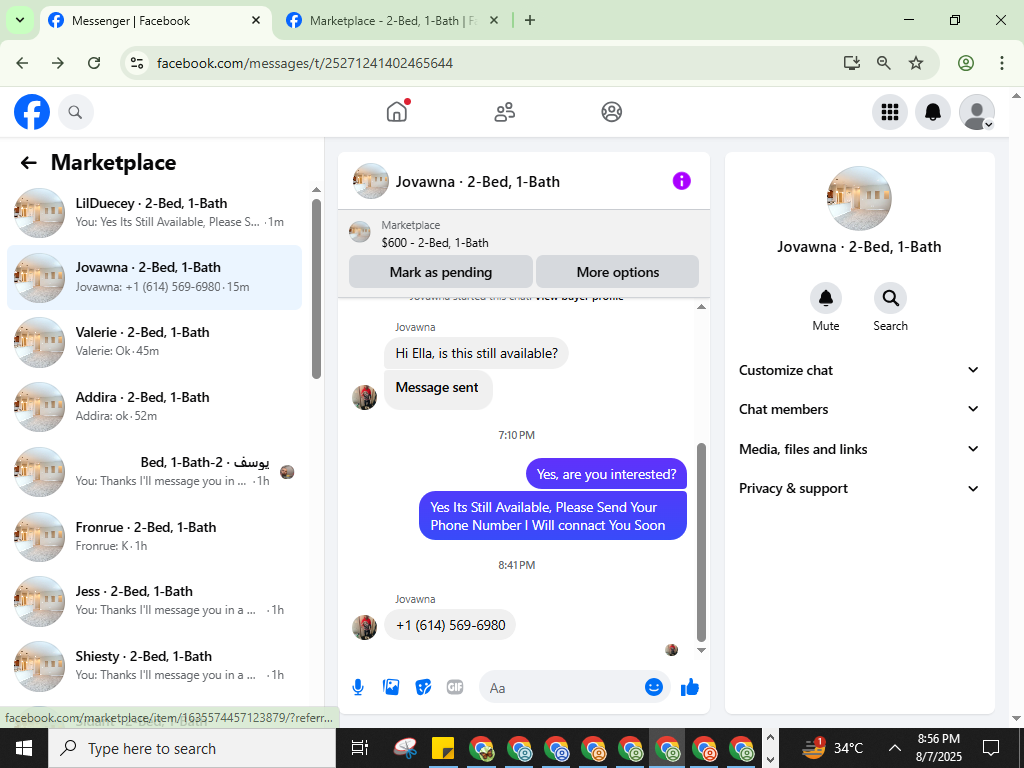Open a new browser tab
Image resolution: width=1024 pixels, height=768 pixels.
pyautogui.click(x=530, y=20)
